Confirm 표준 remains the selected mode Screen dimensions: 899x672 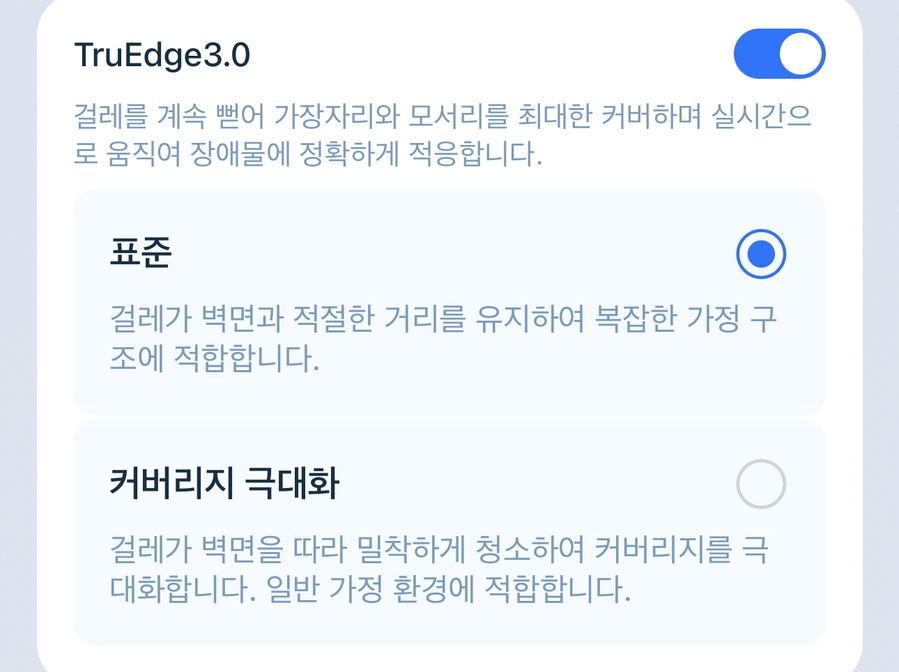pyautogui.click(x=759, y=254)
